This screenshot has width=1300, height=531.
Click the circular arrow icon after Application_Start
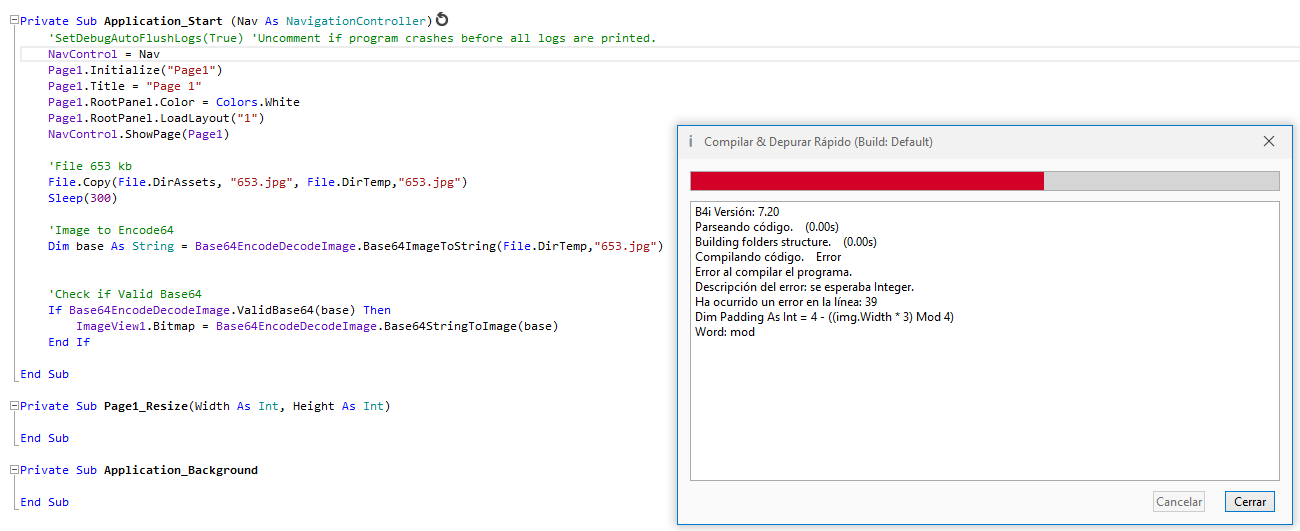pos(443,21)
